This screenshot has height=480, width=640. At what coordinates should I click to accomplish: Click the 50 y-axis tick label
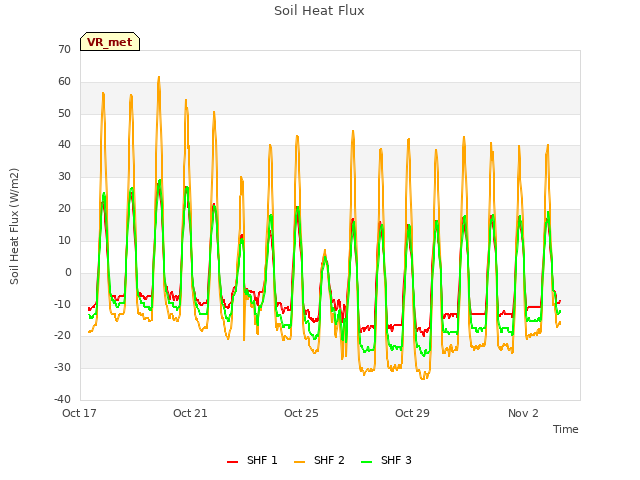[x=64, y=113]
